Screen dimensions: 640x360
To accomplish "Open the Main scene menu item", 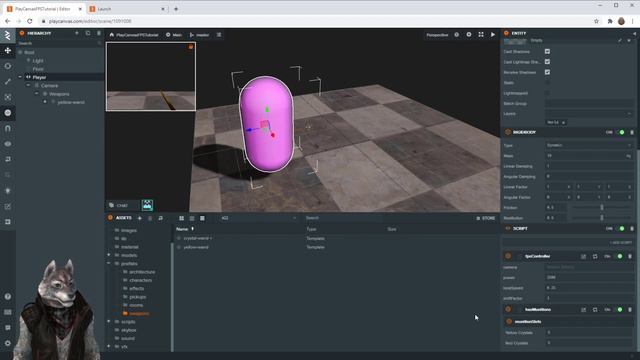I will pos(174,35).
